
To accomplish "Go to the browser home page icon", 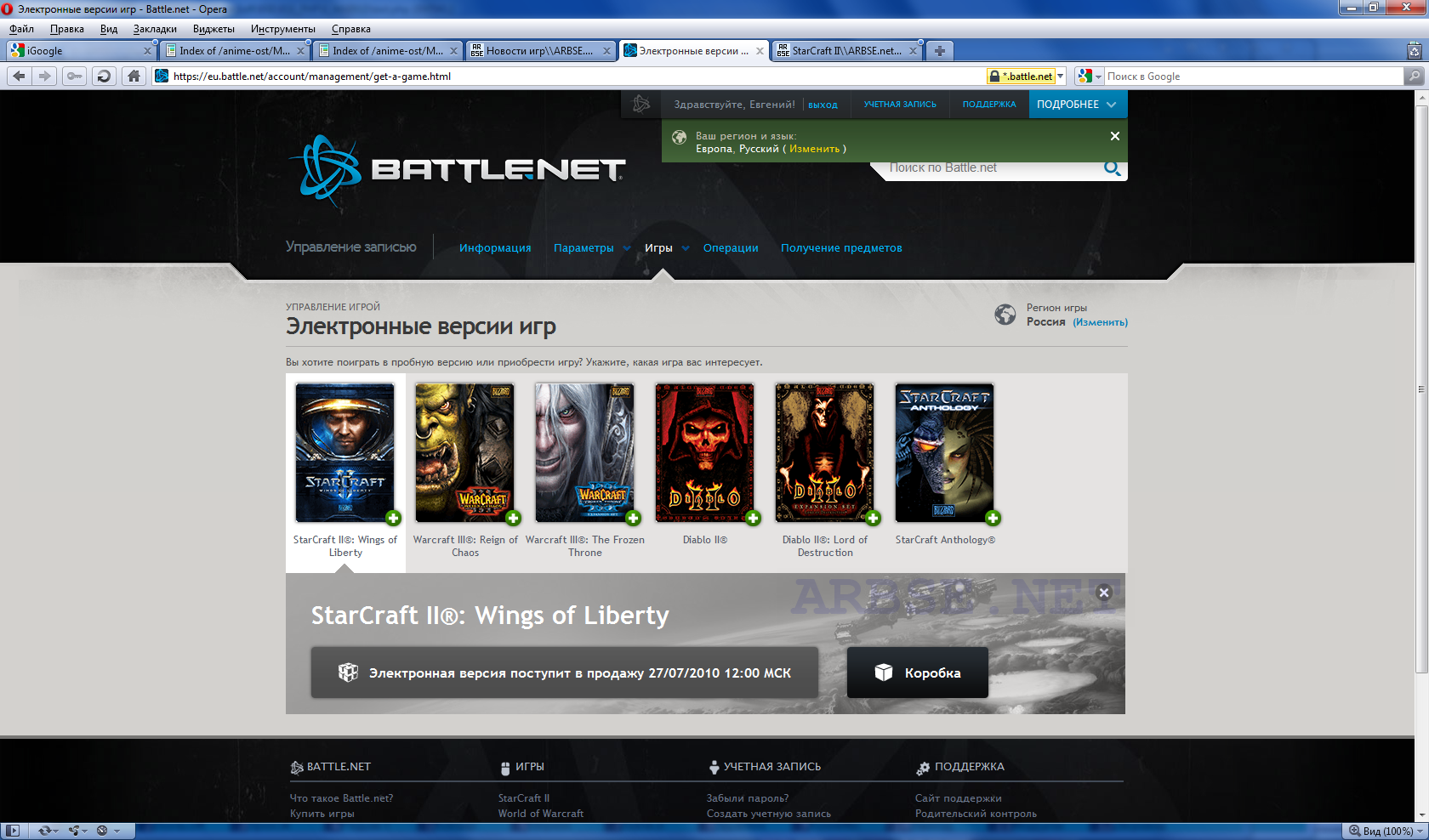I will (134, 76).
